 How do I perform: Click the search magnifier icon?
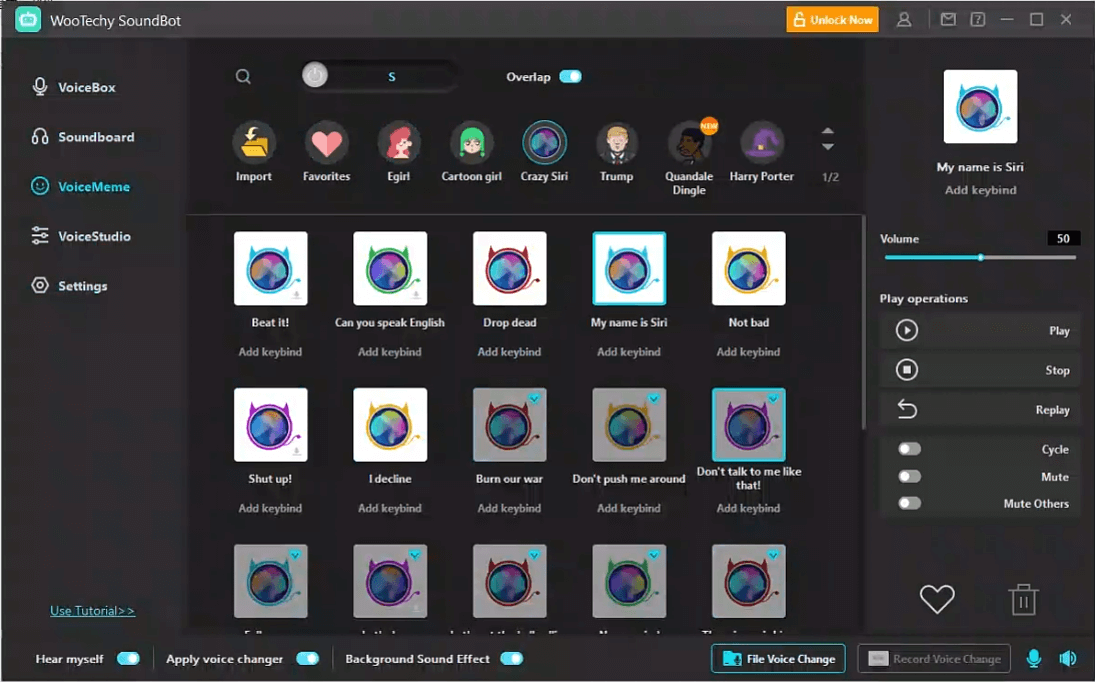point(243,77)
